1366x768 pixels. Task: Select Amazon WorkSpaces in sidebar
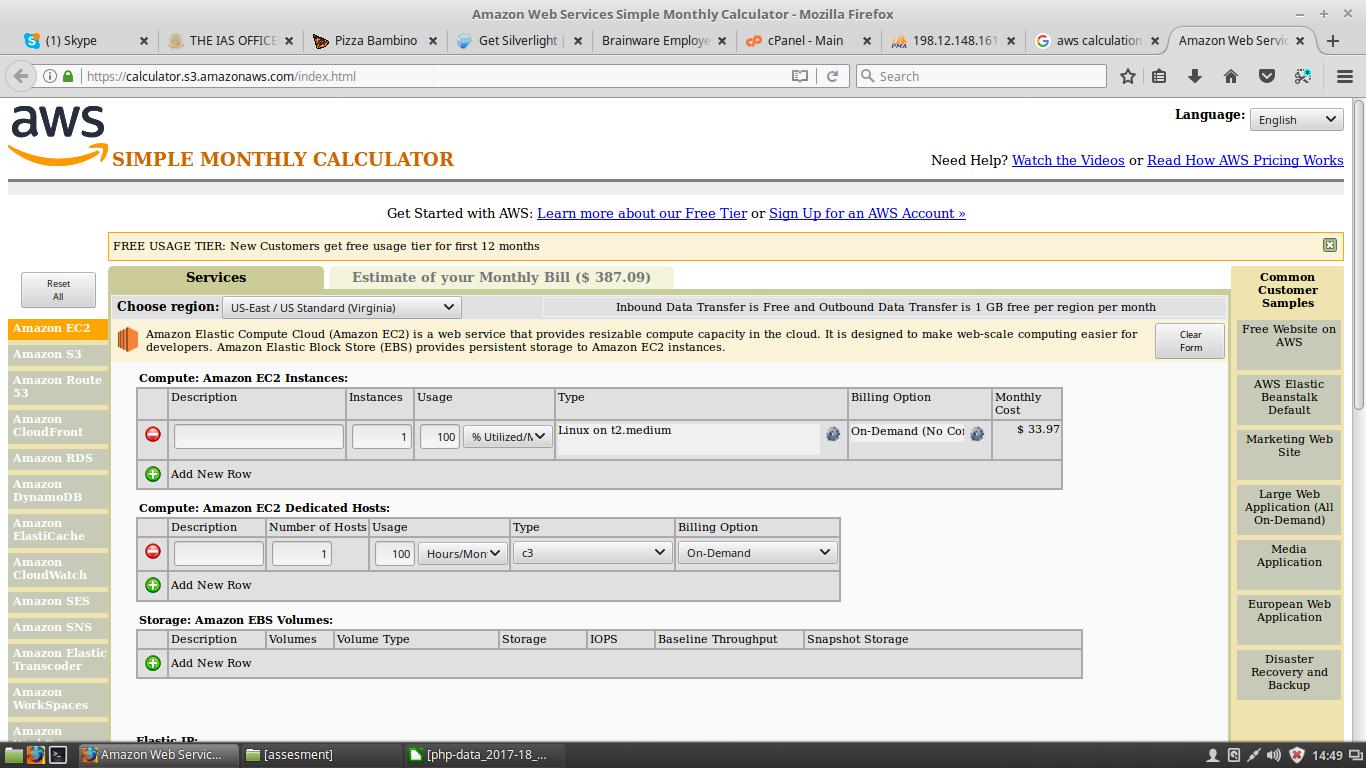58,698
